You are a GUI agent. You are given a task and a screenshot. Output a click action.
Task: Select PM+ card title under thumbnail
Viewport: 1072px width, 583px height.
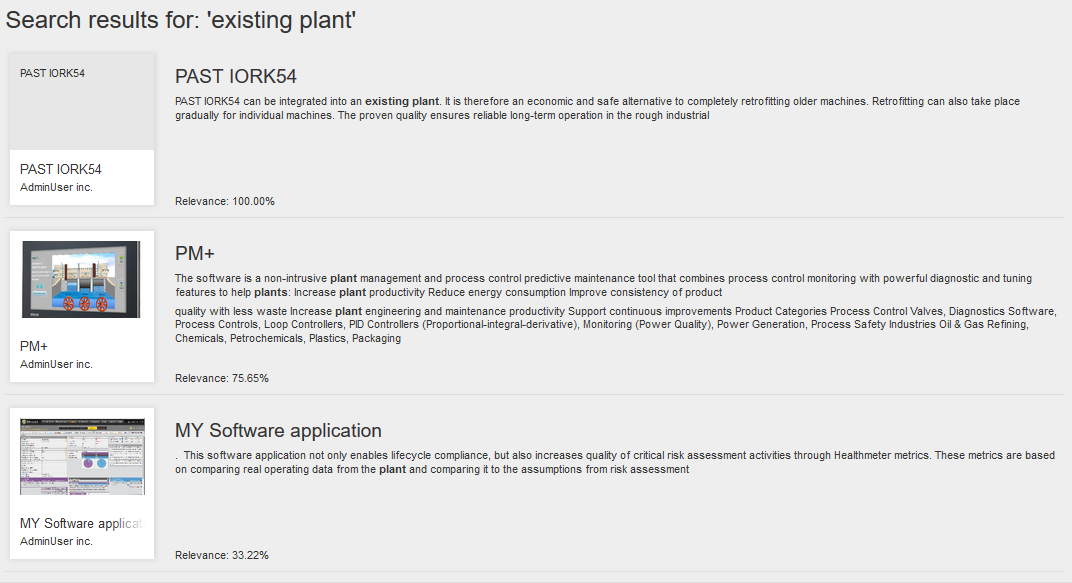[x=34, y=347]
